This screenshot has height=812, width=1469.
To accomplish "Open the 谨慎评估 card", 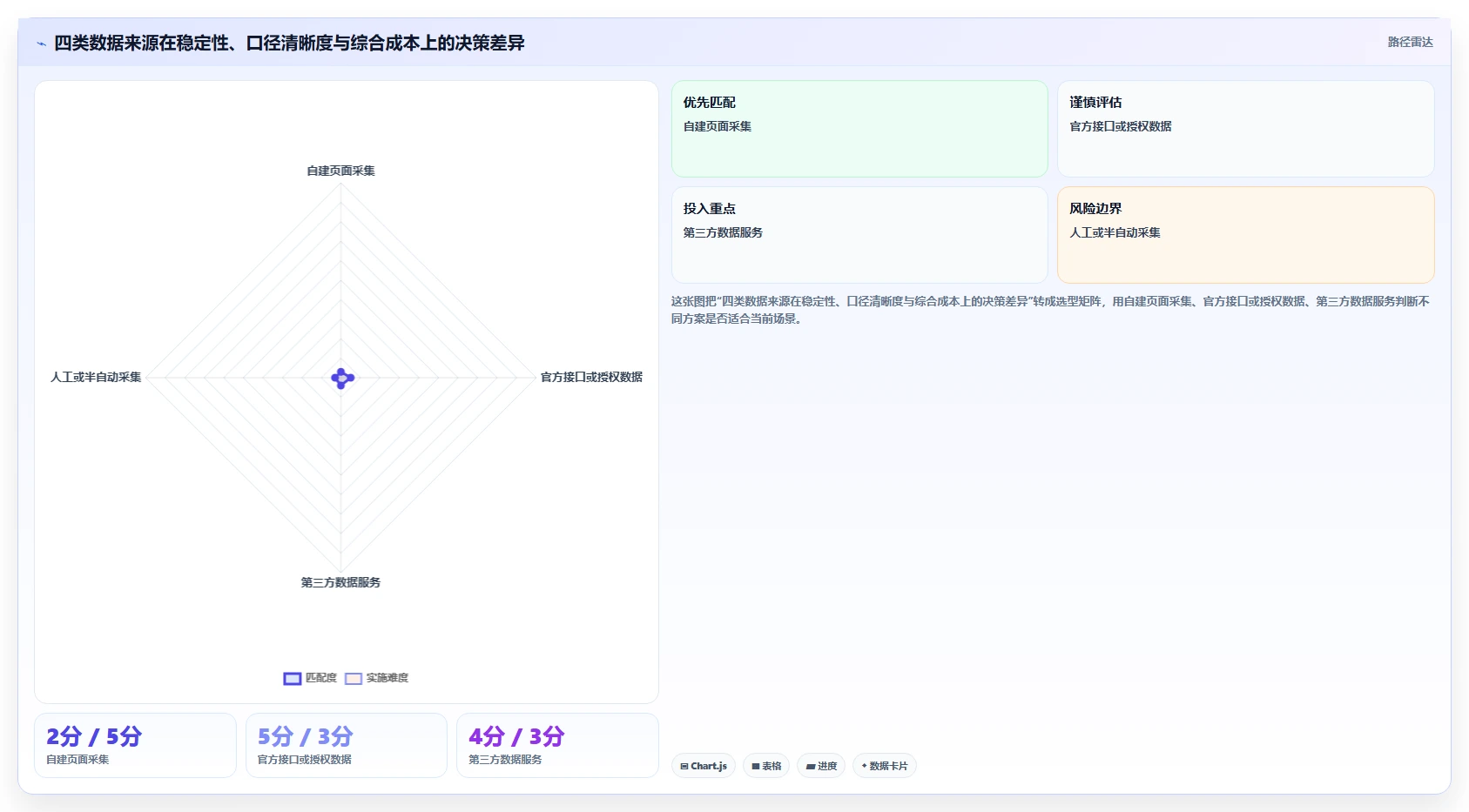I will [x=1245, y=129].
